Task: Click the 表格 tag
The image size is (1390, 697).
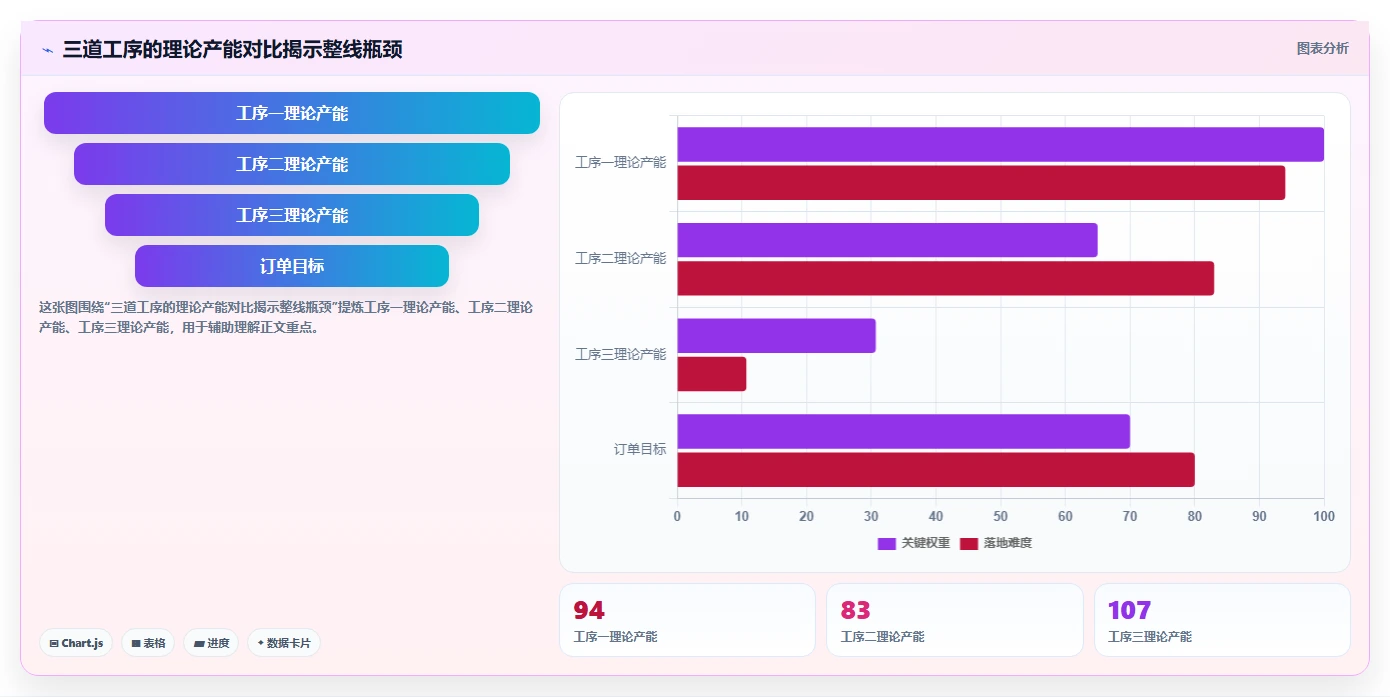Action: point(148,643)
